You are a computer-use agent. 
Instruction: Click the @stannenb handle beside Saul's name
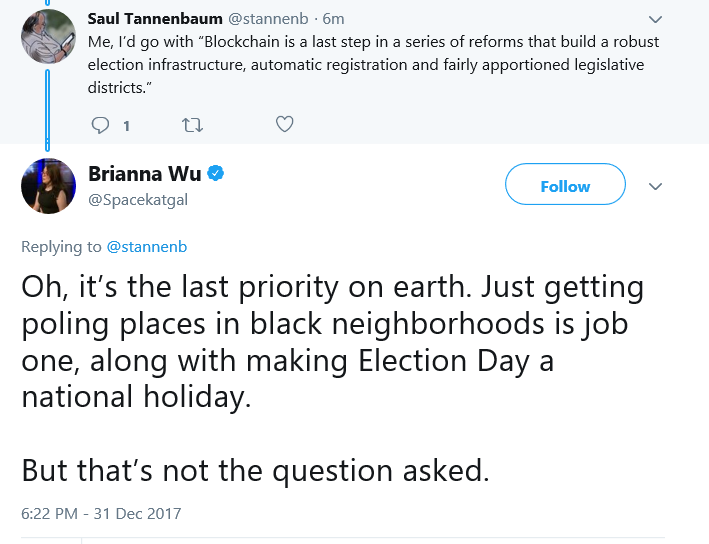pyautogui.click(x=268, y=19)
